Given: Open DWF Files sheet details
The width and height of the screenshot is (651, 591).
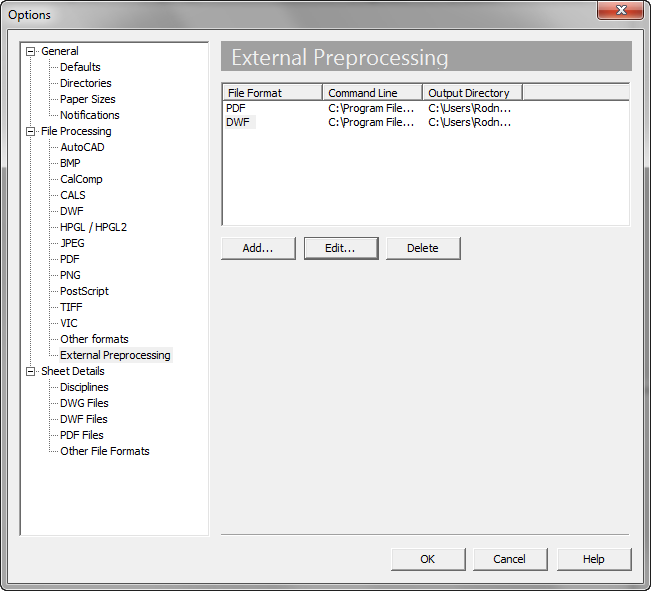Looking at the screenshot, I should tap(84, 419).
